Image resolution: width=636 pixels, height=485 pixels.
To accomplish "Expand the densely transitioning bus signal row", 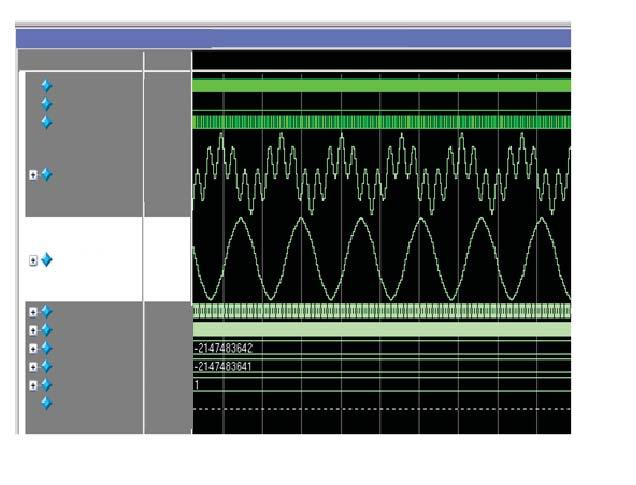I will click(33, 312).
